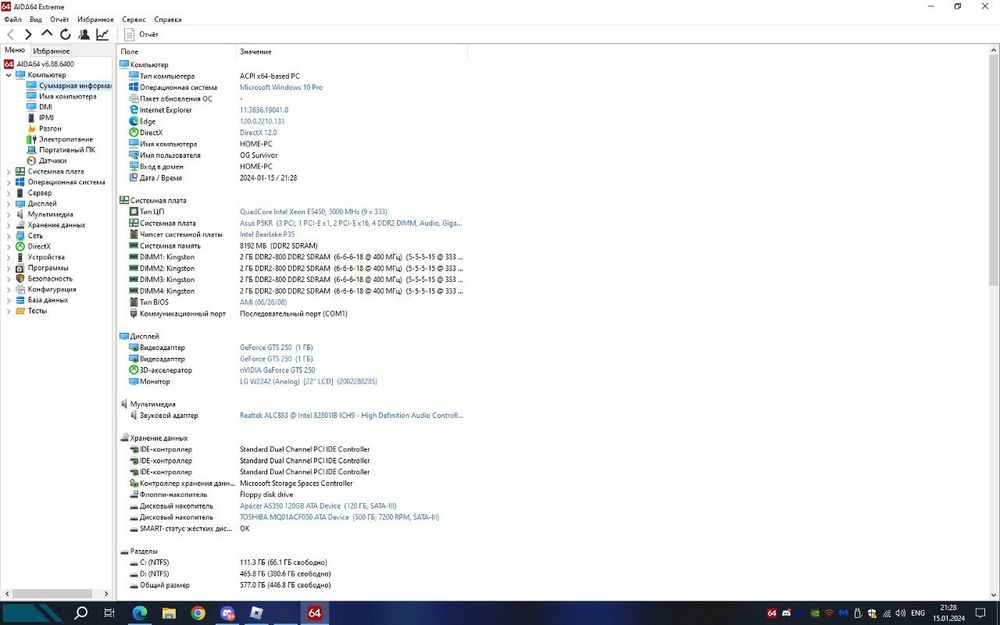Image resolution: width=1000 pixels, height=625 pixels.
Task: Refresh the page with the circular arrow
Action: tap(65, 34)
